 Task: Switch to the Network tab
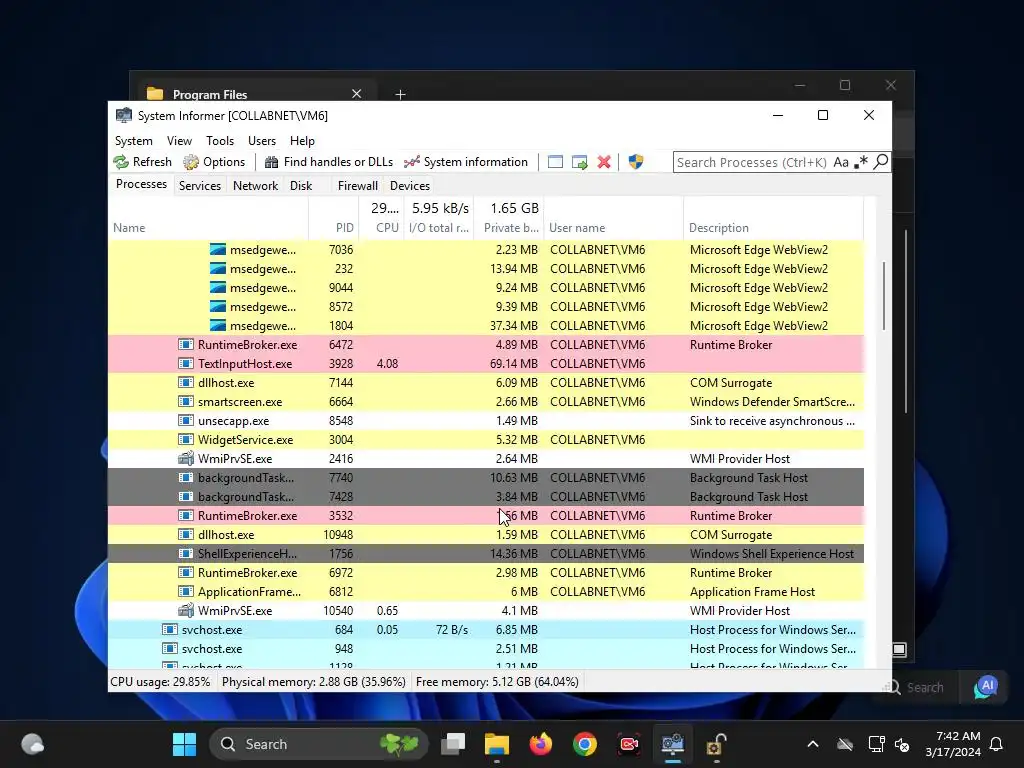tap(255, 185)
